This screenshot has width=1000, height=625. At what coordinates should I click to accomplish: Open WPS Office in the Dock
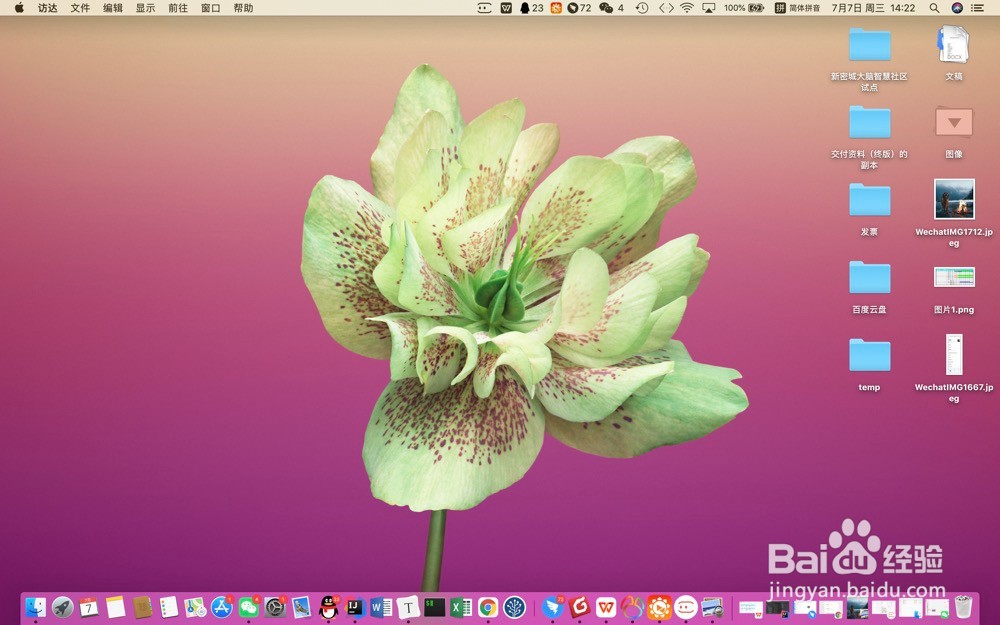pyautogui.click(x=606, y=607)
